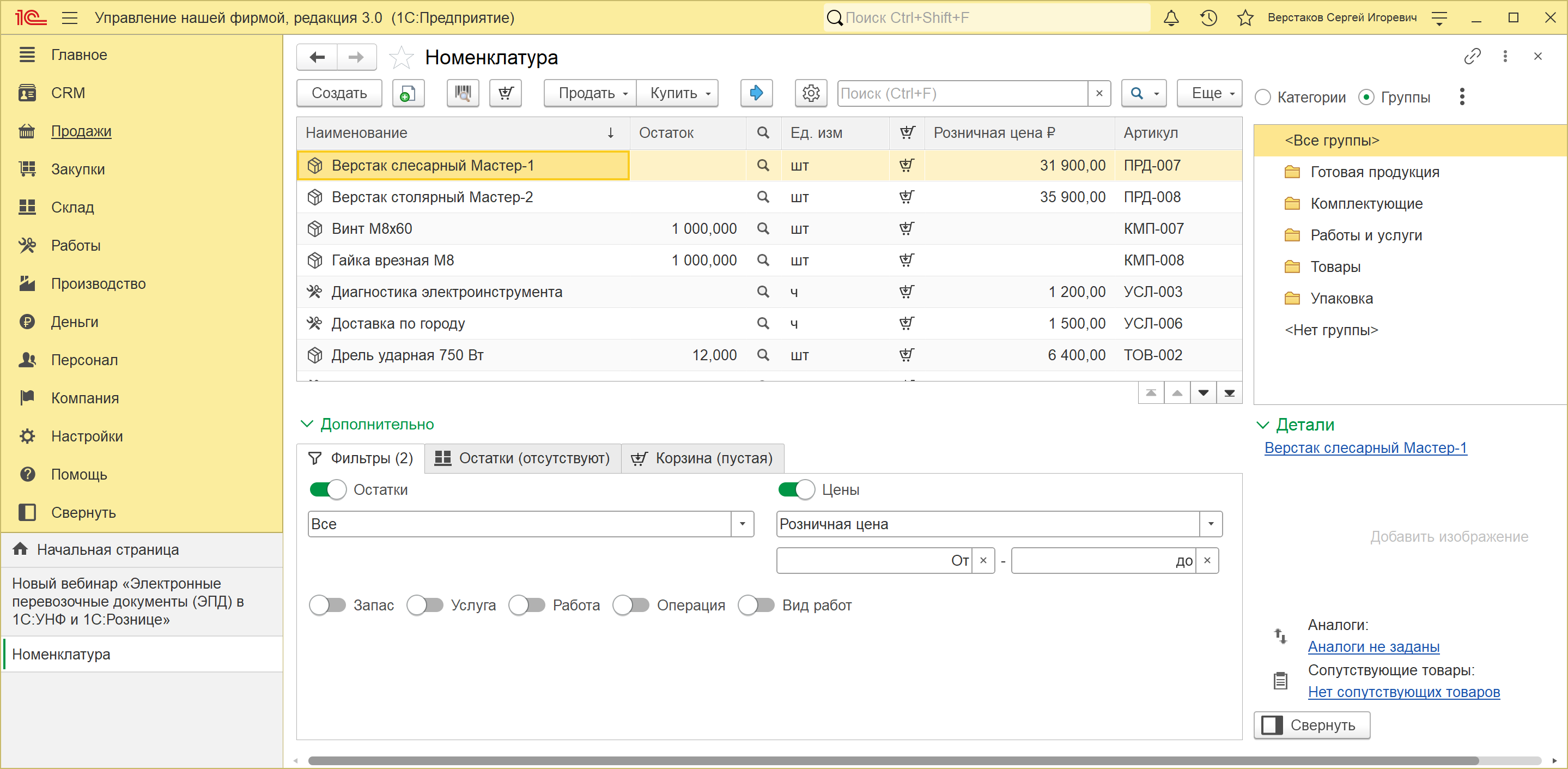Toggle the Цены filter switch

[x=796, y=489]
